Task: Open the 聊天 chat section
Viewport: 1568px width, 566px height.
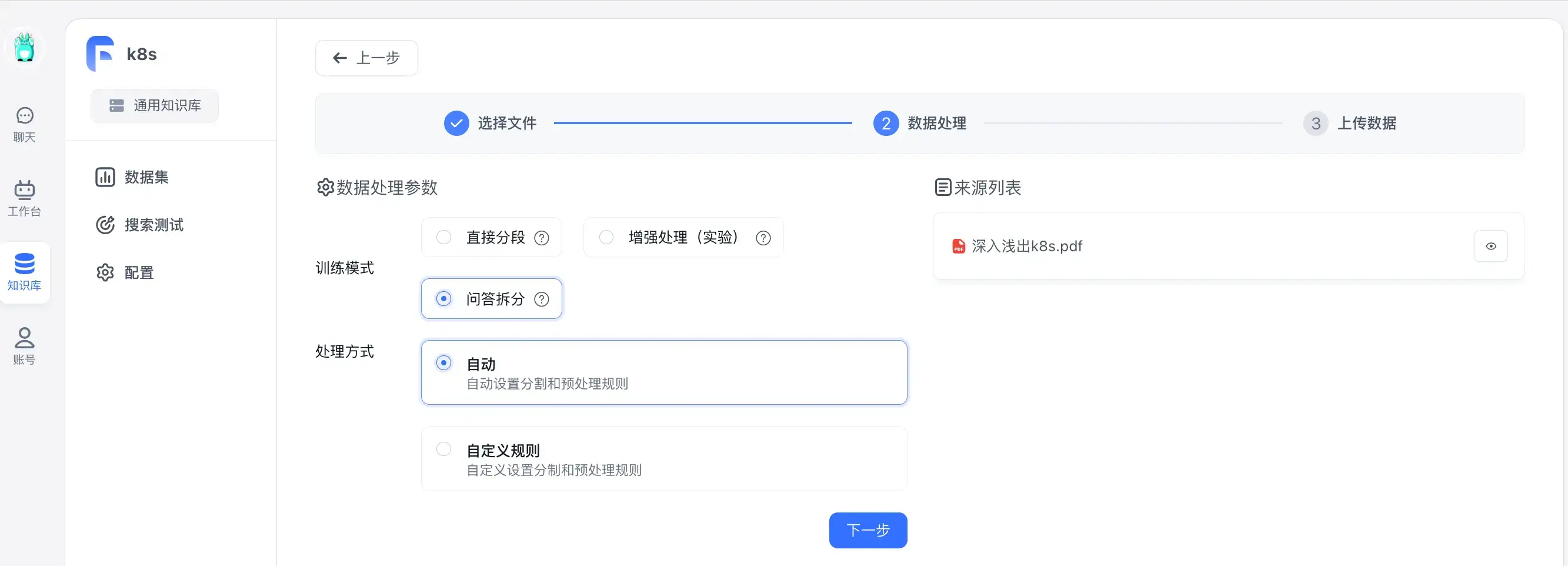Action: pyautogui.click(x=24, y=125)
